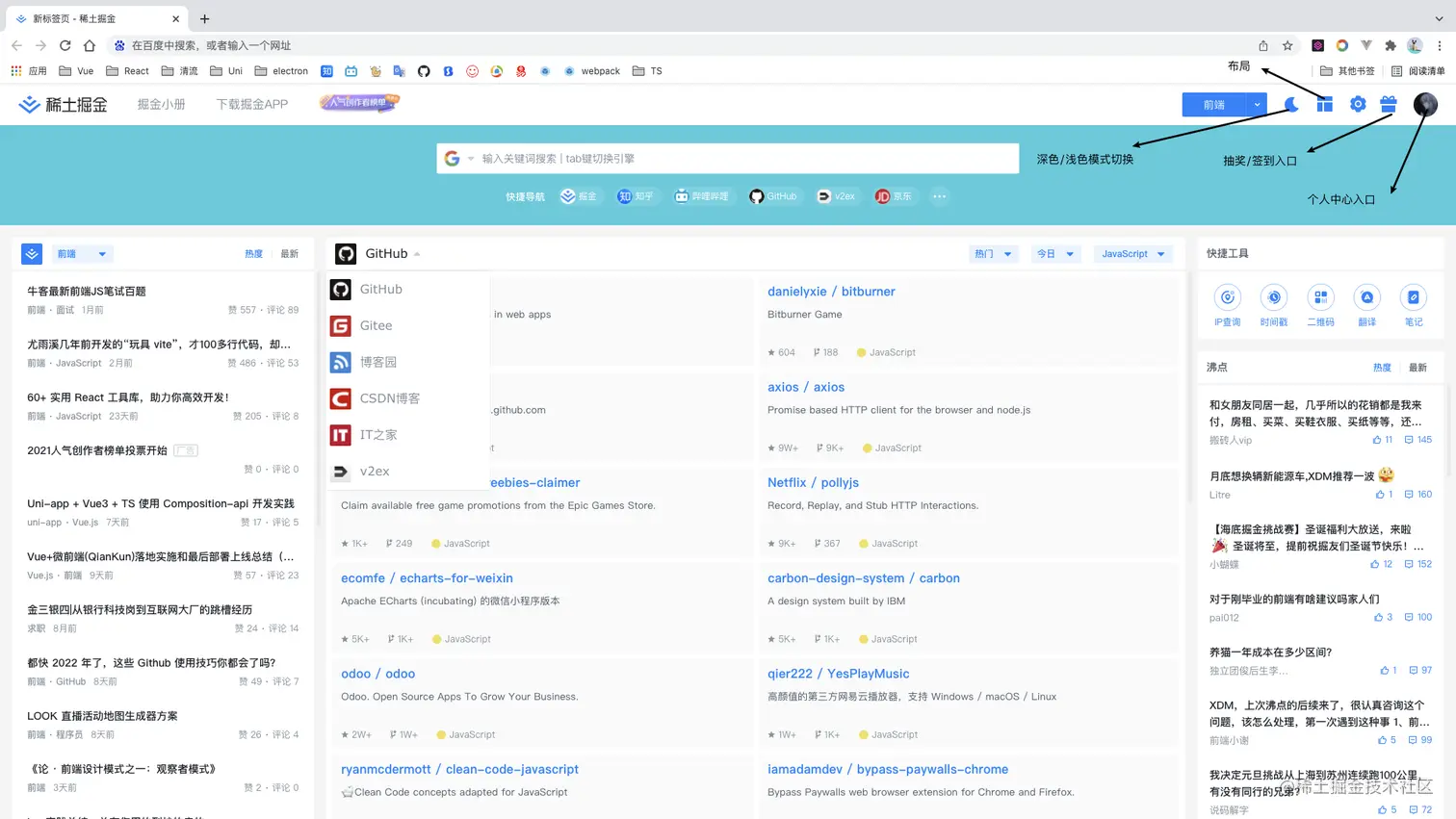Open the 下载掘金APP link
The image size is (1456, 819).
tap(252, 104)
